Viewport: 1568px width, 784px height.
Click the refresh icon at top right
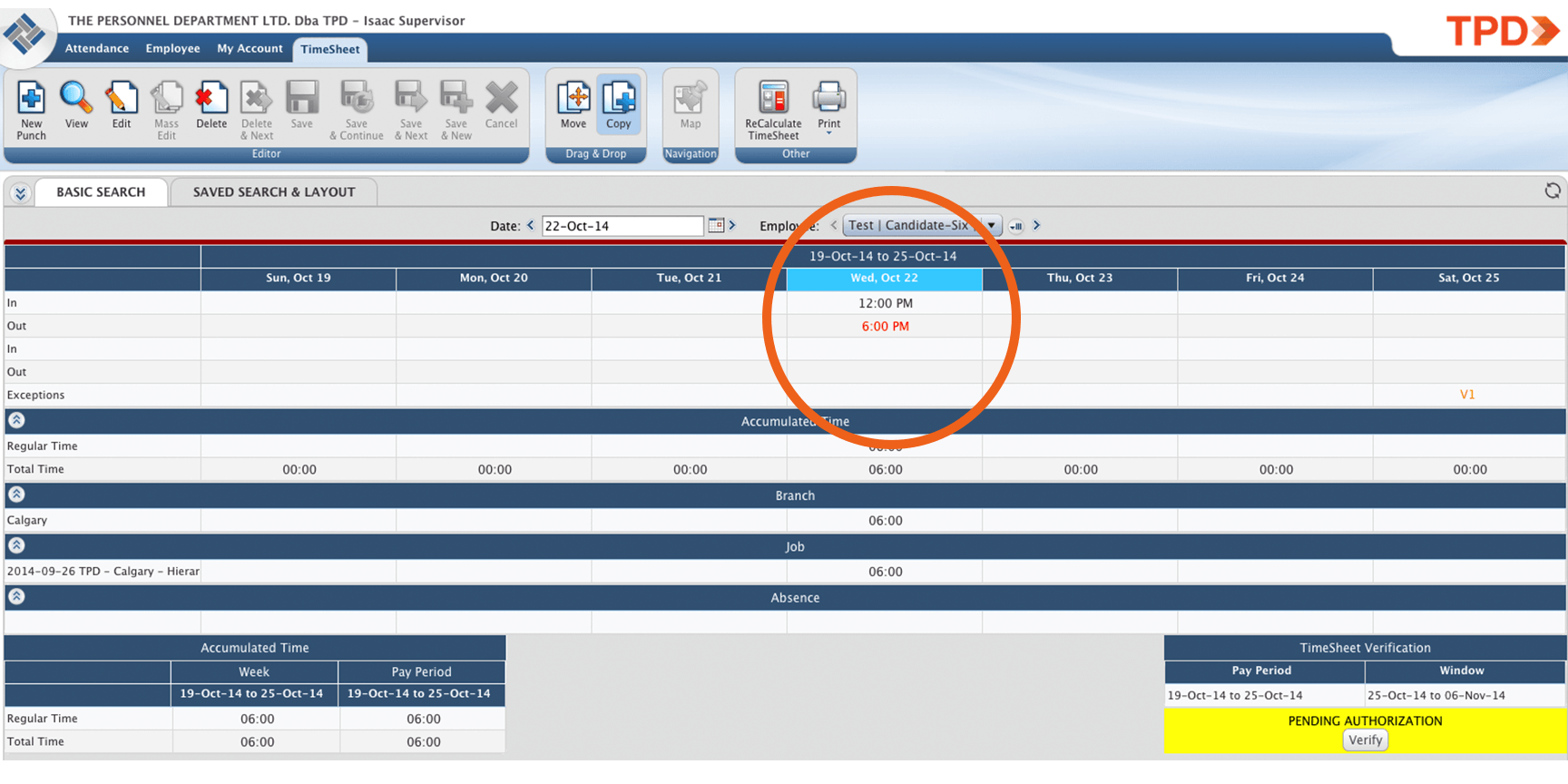pos(1553,191)
